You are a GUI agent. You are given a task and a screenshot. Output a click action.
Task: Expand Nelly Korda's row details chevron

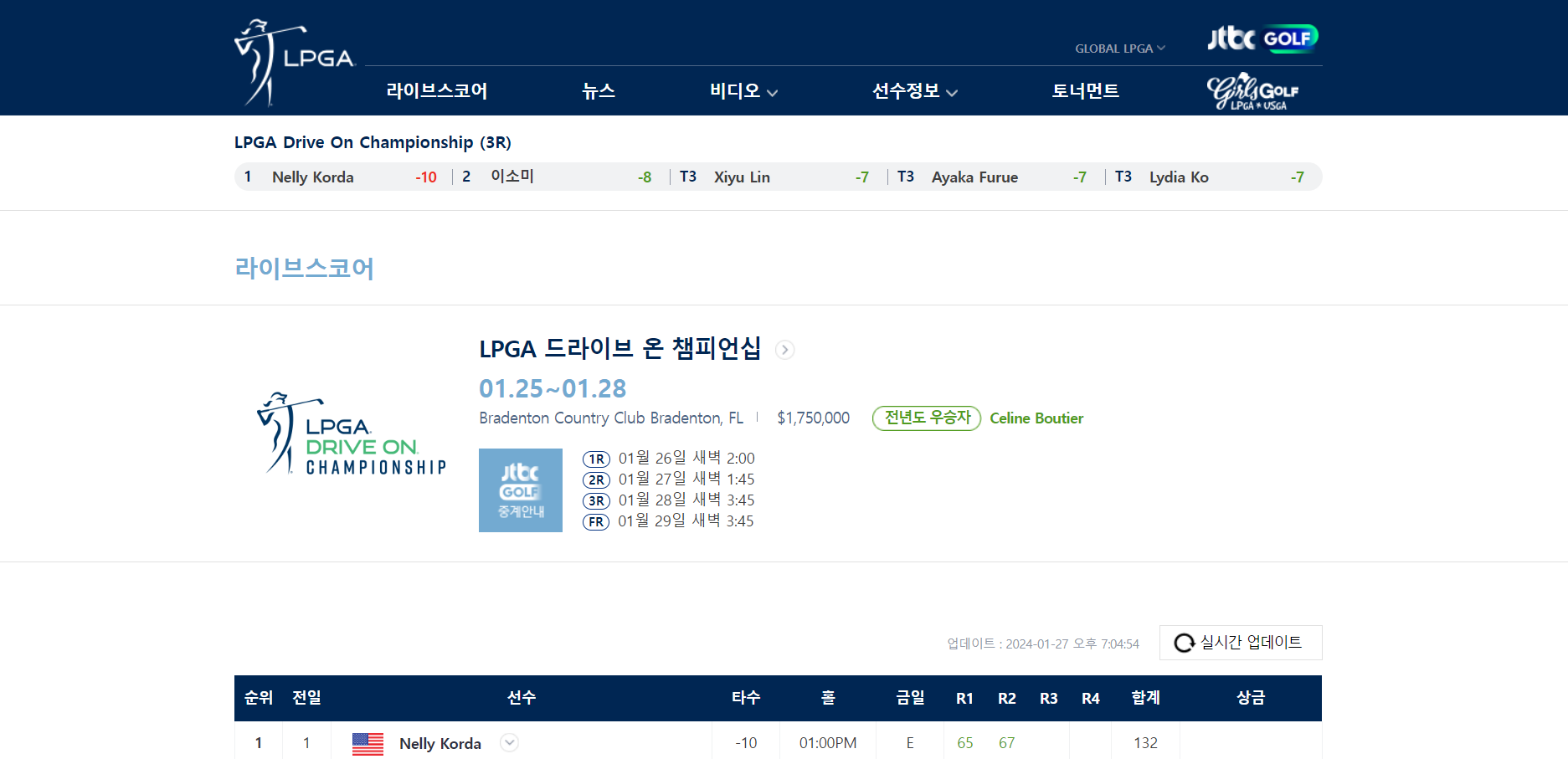(x=509, y=742)
